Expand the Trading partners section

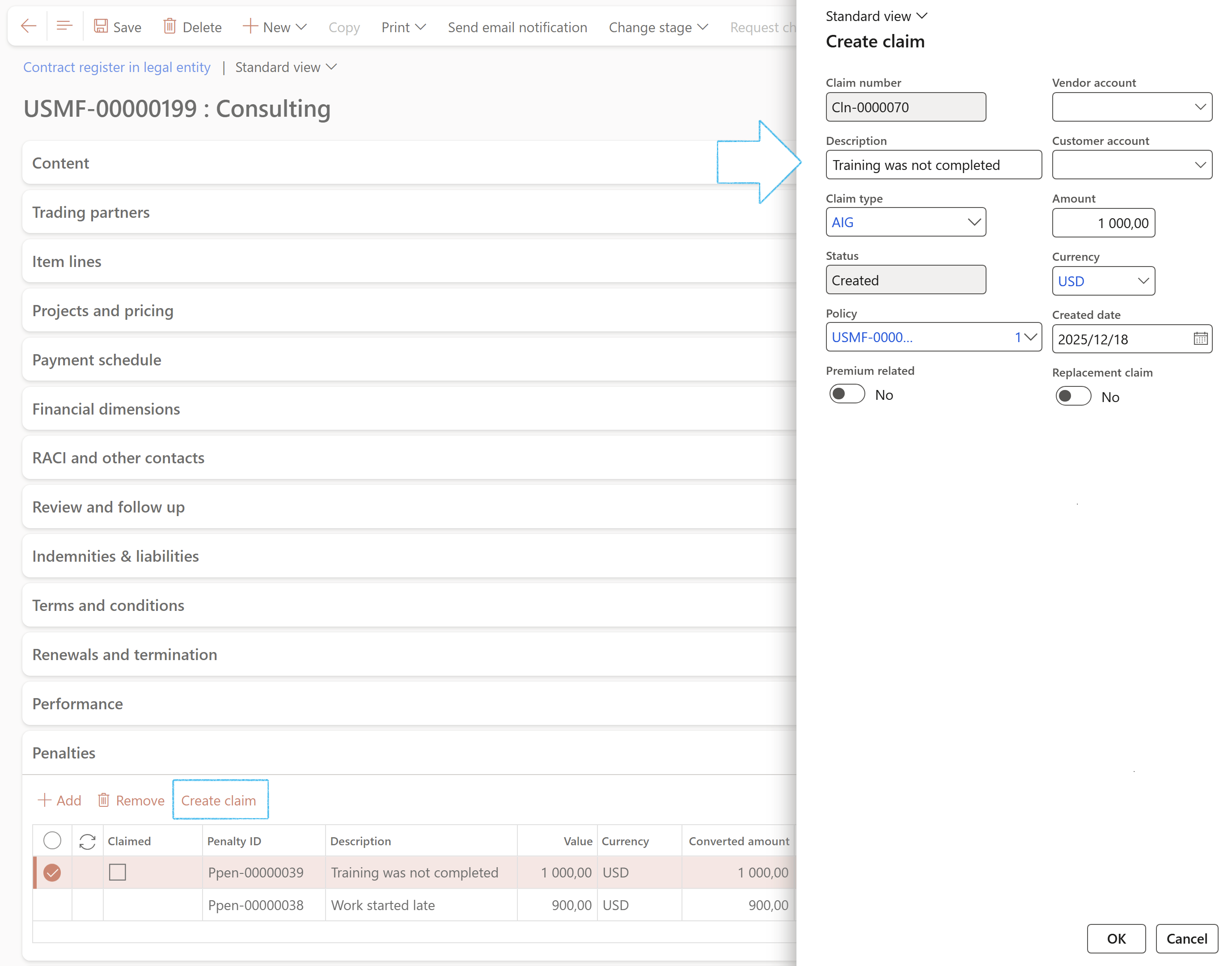click(x=90, y=212)
